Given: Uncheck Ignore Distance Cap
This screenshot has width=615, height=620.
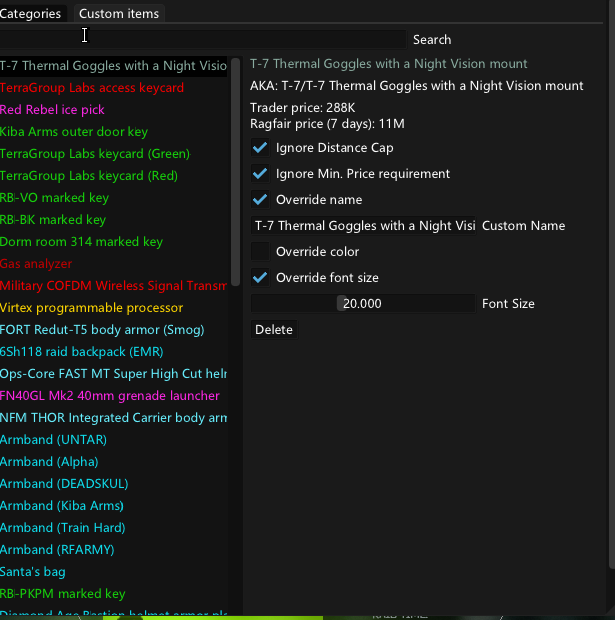Looking at the screenshot, I should (x=261, y=148).
